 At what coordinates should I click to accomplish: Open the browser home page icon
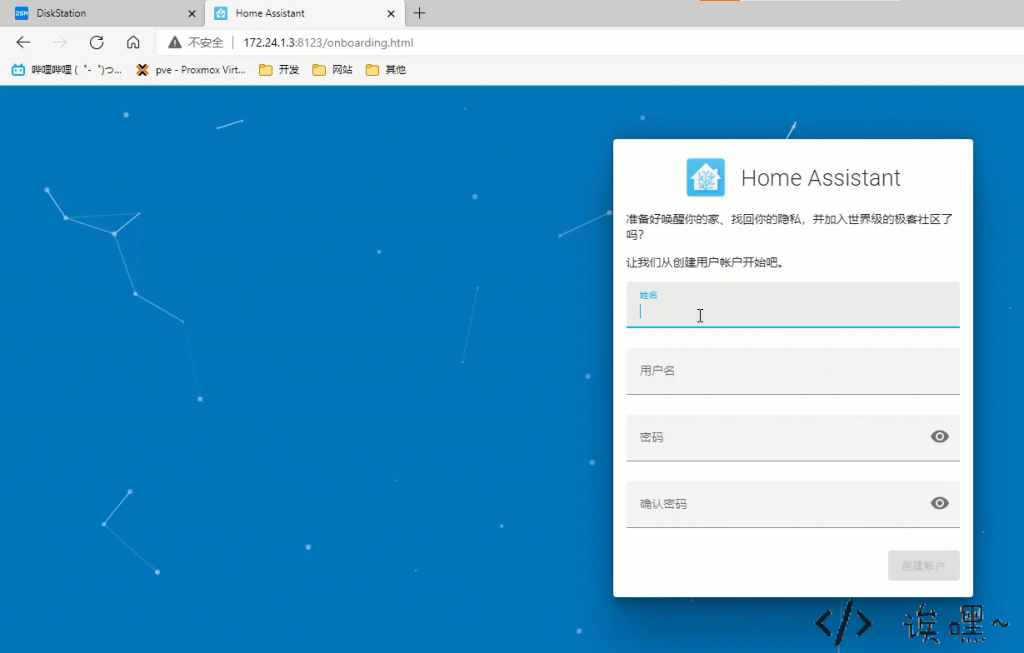coord(133,42)
